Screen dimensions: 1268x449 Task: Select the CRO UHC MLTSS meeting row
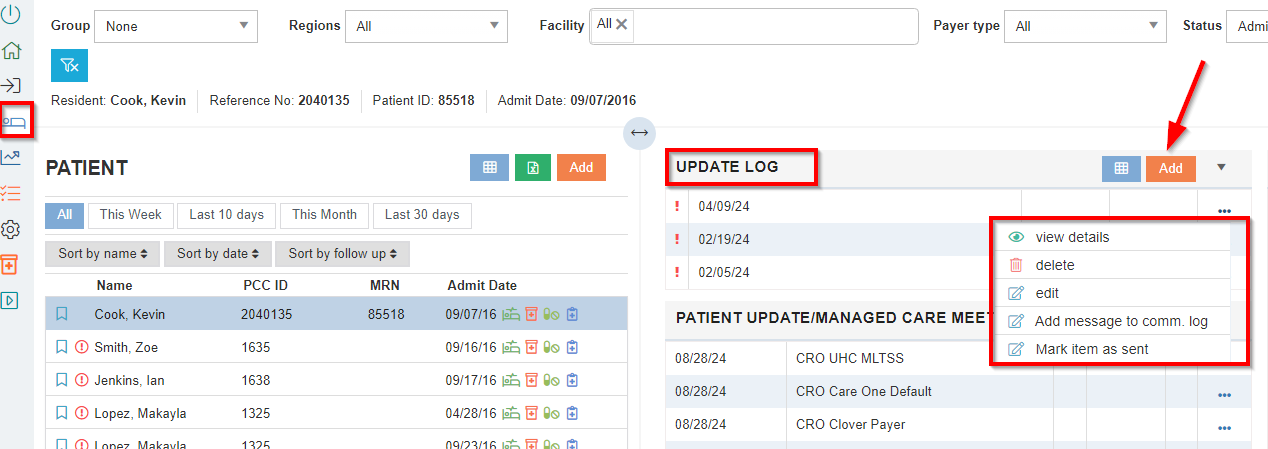[958, 357]
